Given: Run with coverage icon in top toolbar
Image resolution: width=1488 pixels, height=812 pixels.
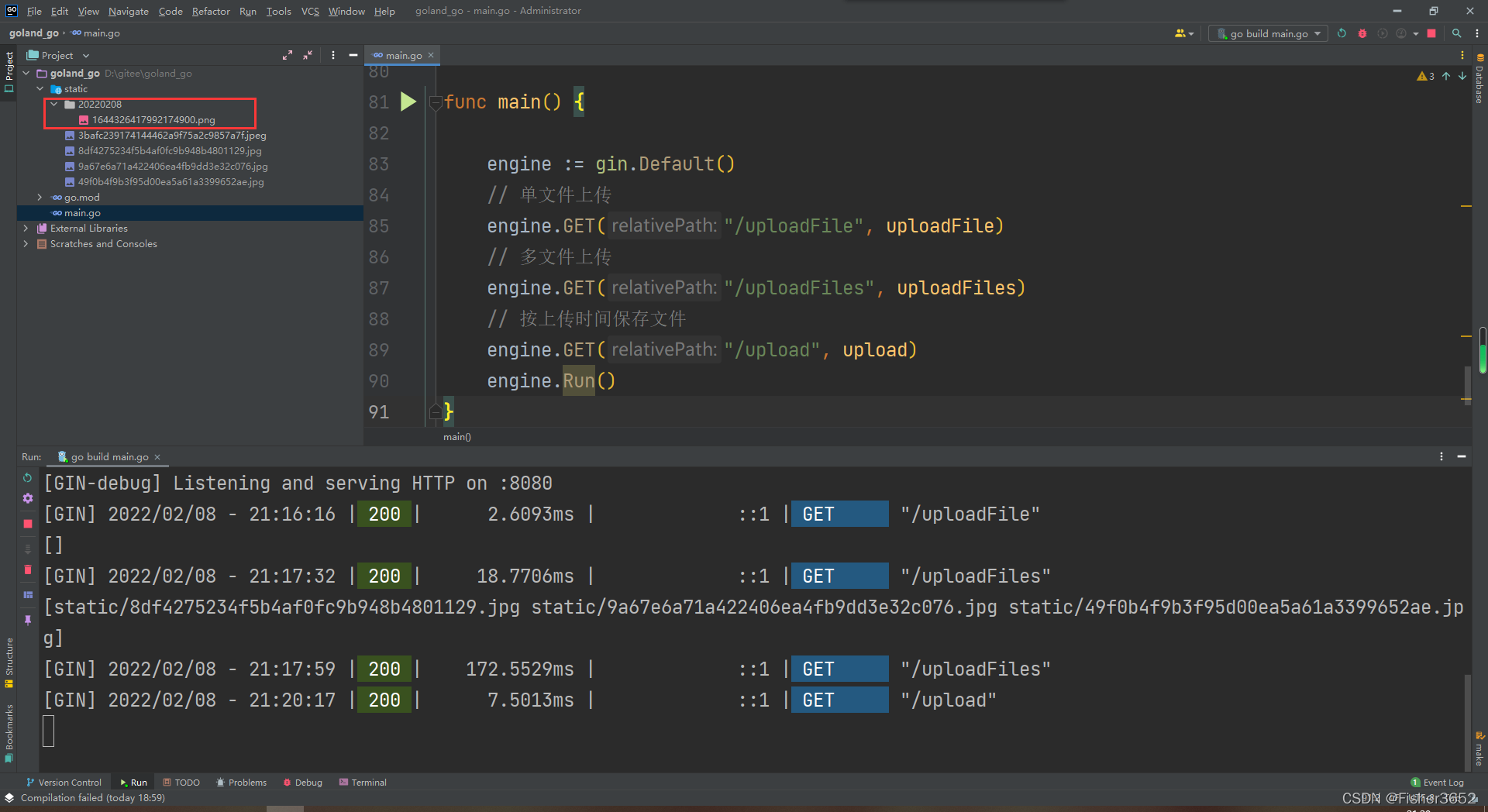Looking at the screenshot, I should 1382,33.
